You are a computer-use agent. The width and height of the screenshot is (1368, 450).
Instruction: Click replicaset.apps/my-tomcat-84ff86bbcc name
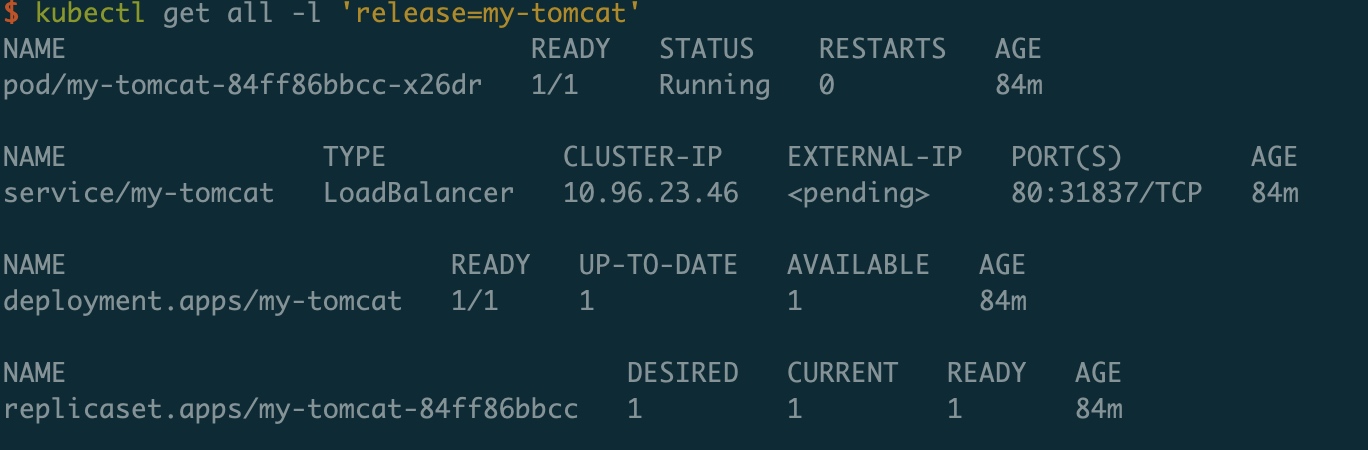tap(291, 409)
